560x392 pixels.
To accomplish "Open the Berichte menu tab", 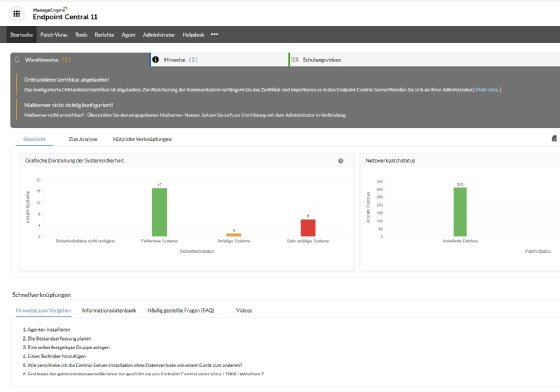I will (104, 35).
